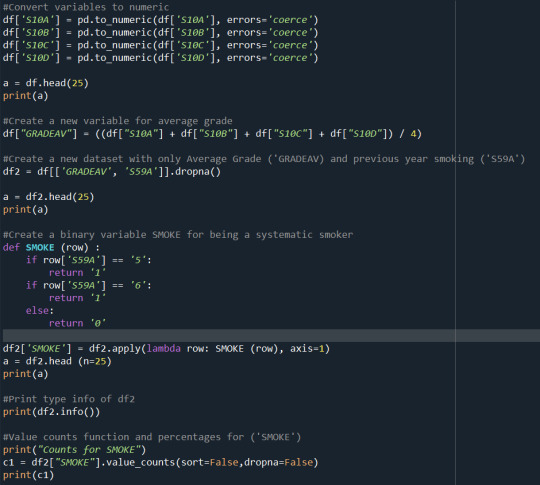Click the 'else:' line
The image size is (540, 485).
pos(40,310)
